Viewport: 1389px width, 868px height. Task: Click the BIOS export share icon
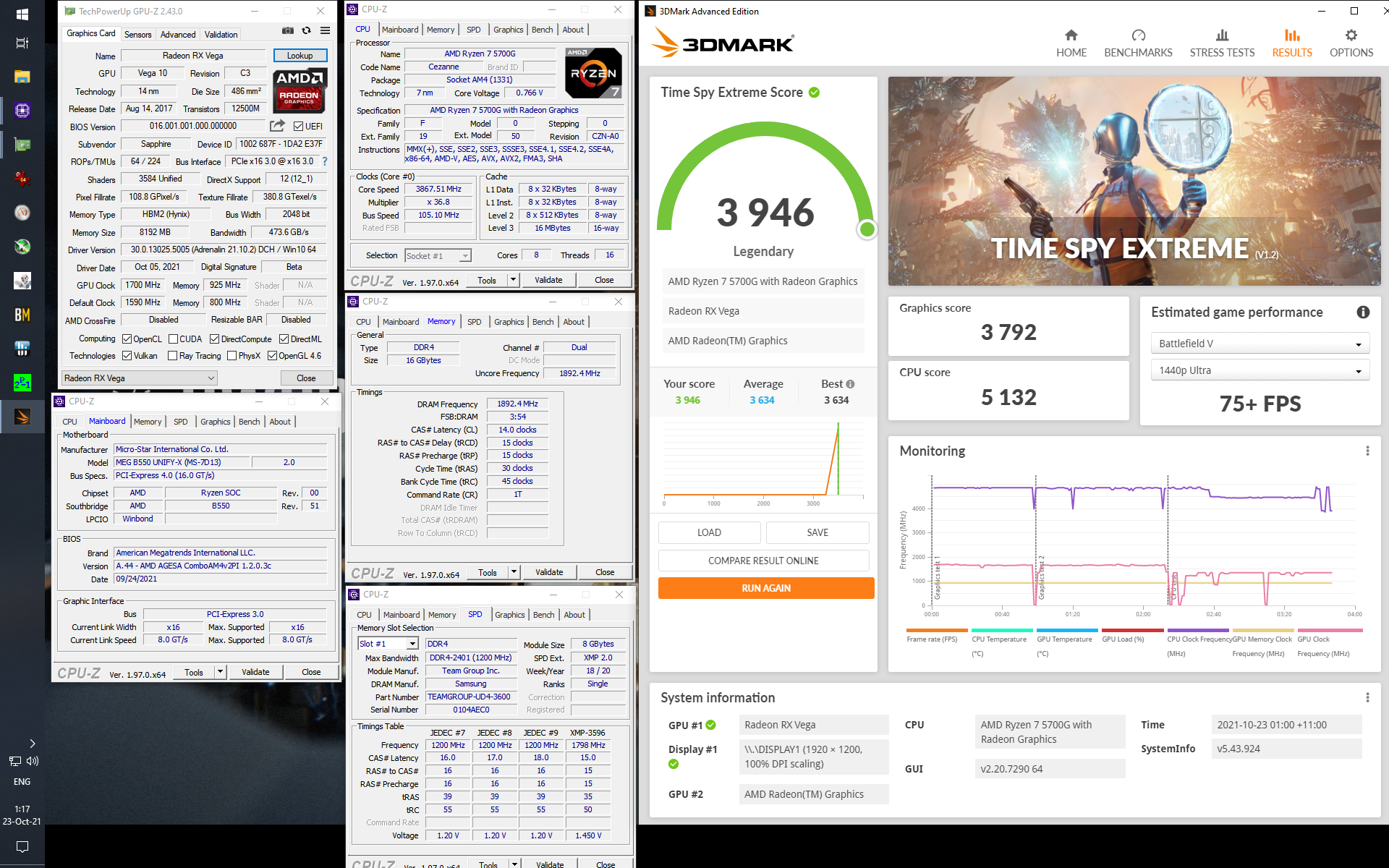(x=277, y=126)
